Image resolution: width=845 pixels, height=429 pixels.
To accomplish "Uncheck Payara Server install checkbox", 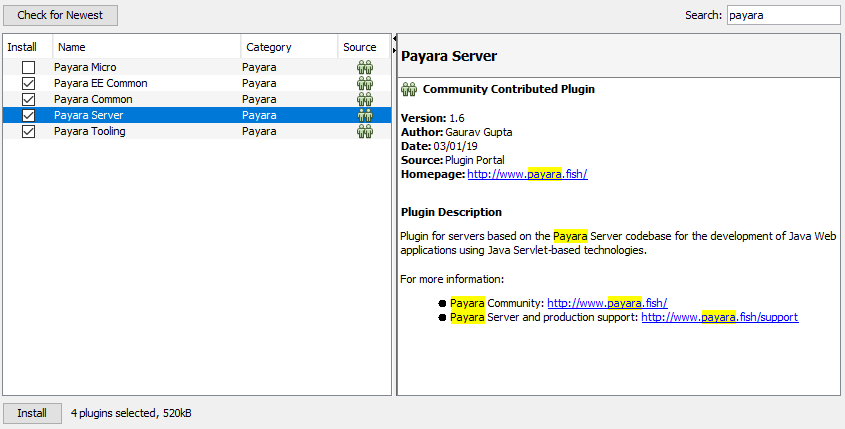I will click(x=29, y=115).
